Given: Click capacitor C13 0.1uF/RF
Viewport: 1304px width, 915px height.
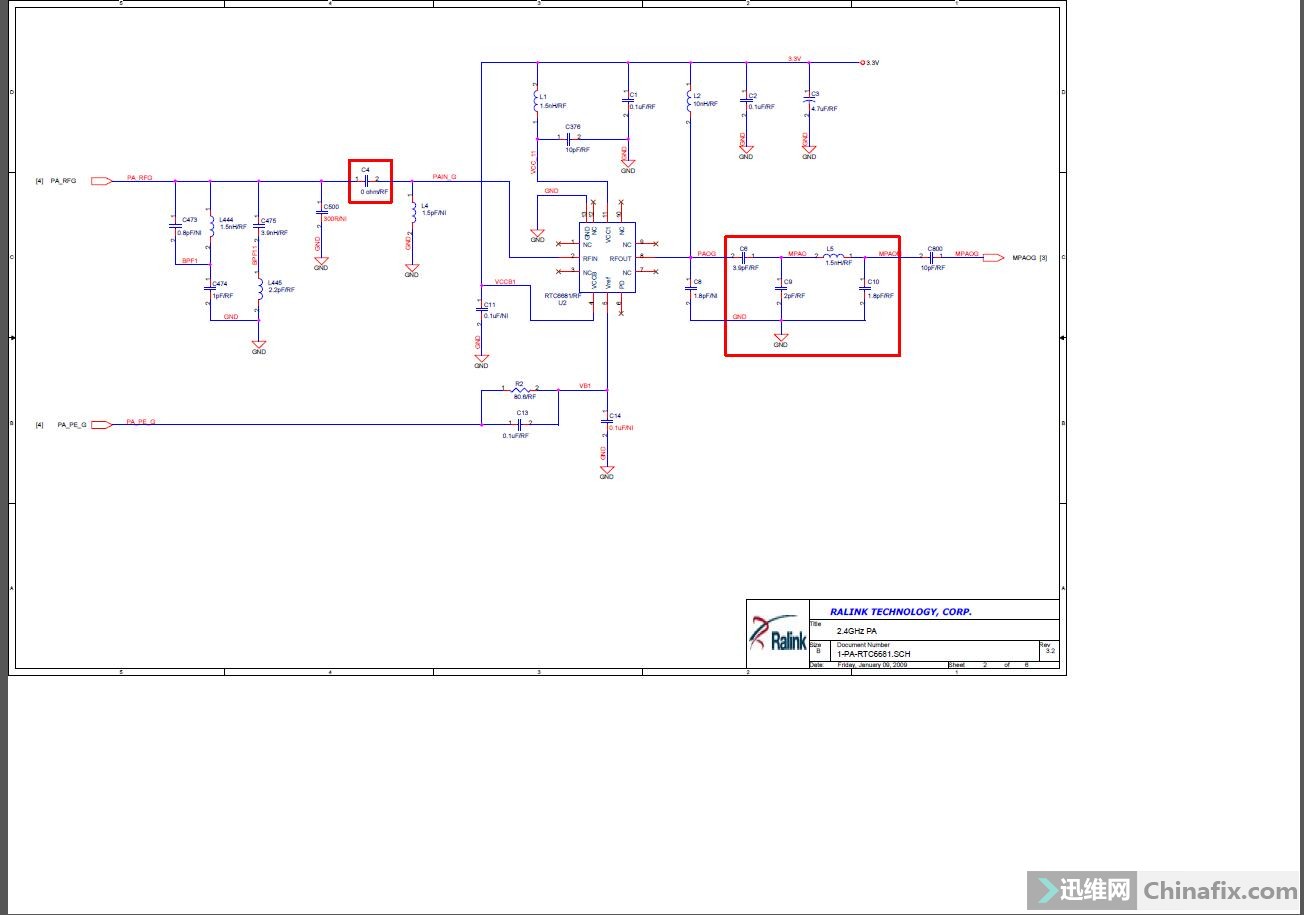Looking at the screenshot, I should pyautogui.click(x=520, y=423).
